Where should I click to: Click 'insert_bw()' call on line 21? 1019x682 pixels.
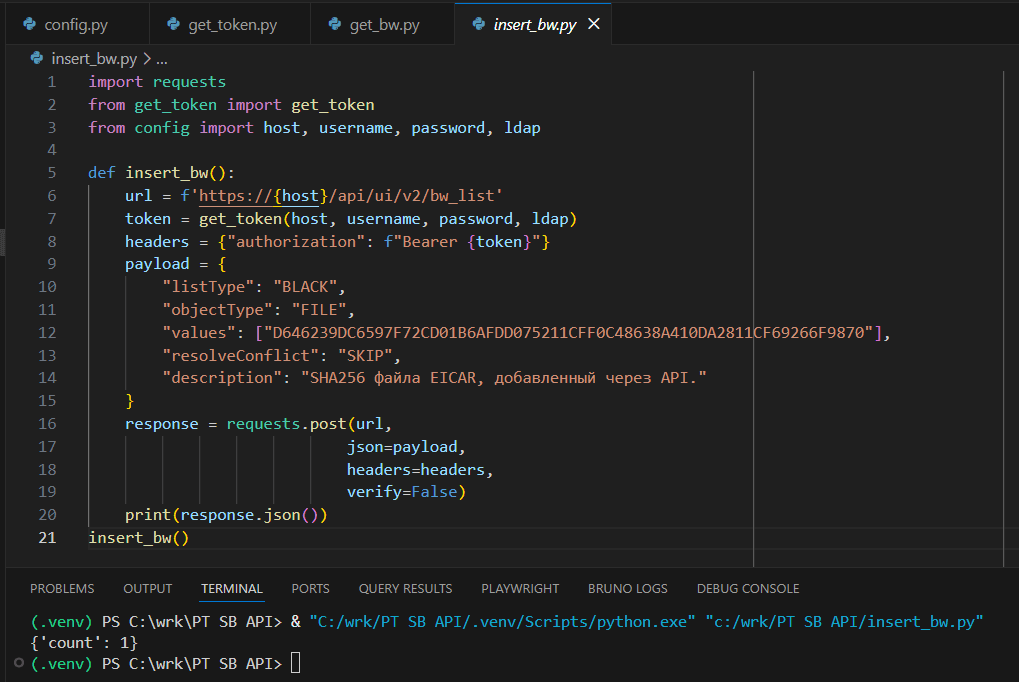click(138, 538)
